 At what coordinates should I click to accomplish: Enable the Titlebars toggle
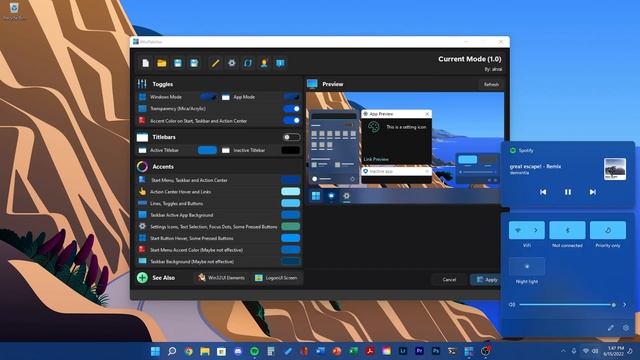(291, 137)
